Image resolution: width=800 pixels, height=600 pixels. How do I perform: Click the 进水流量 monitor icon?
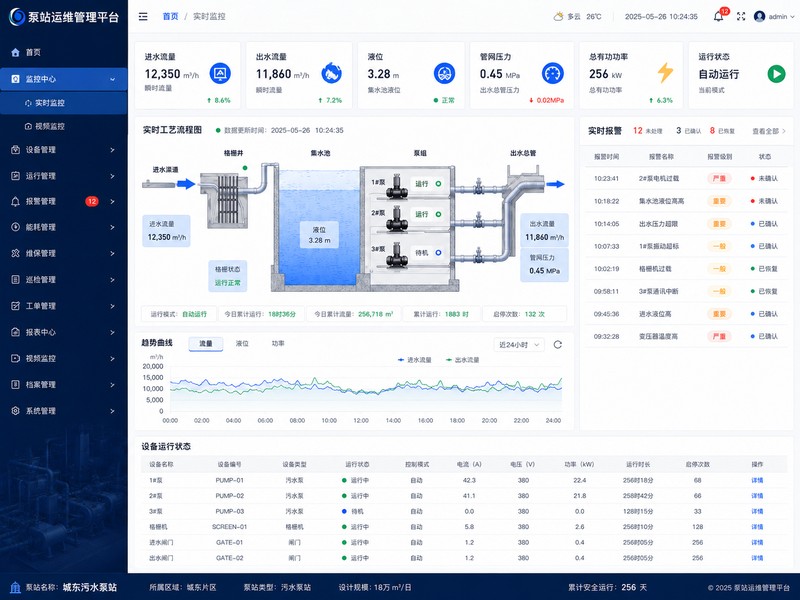(220, 73)
